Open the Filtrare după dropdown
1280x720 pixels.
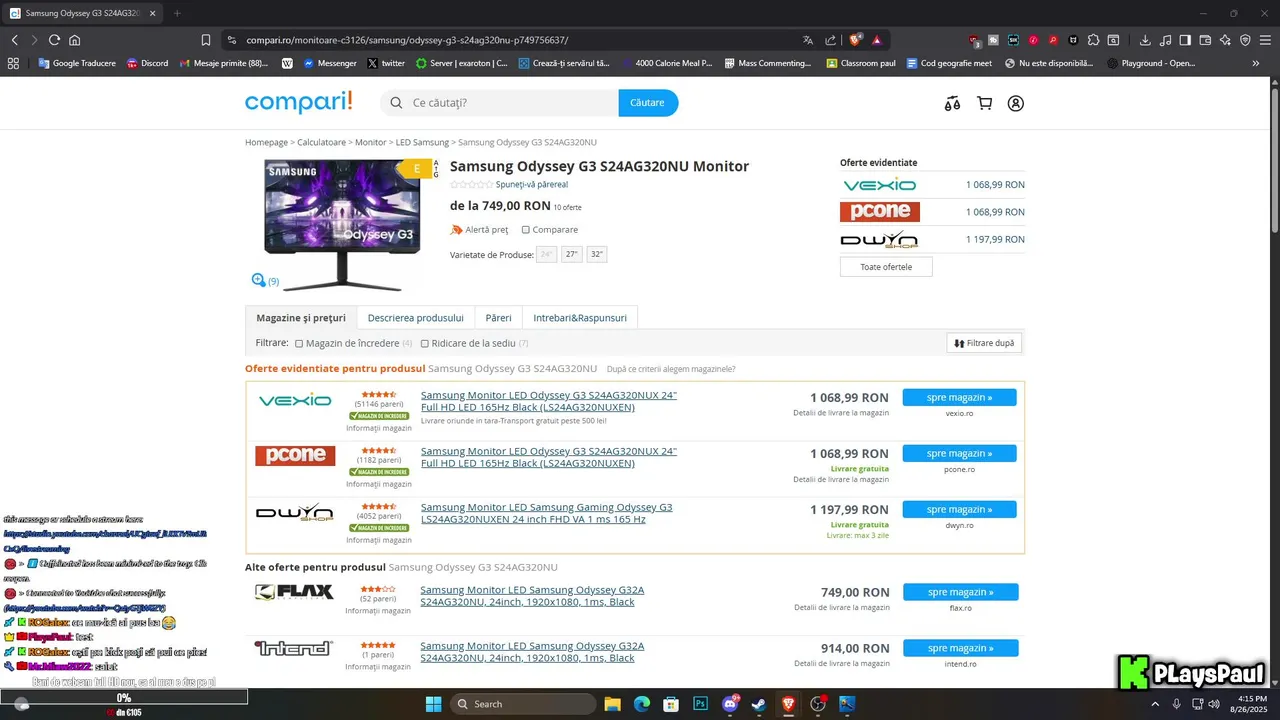click(984, 343)
